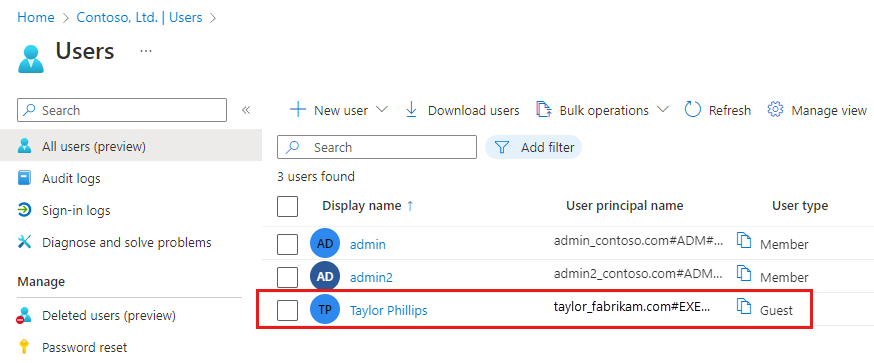The width and height of the screenshot is (874, 363).
Task: Click the plus icon for New user
Action: point(298,110)
